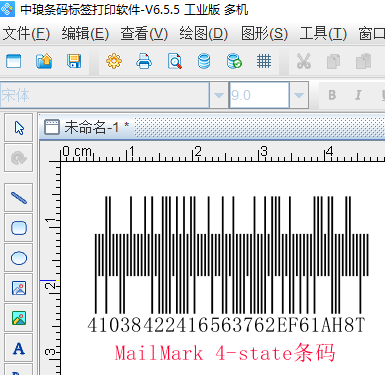Open the database settings cylinder icon

click(x=204, y=61)
